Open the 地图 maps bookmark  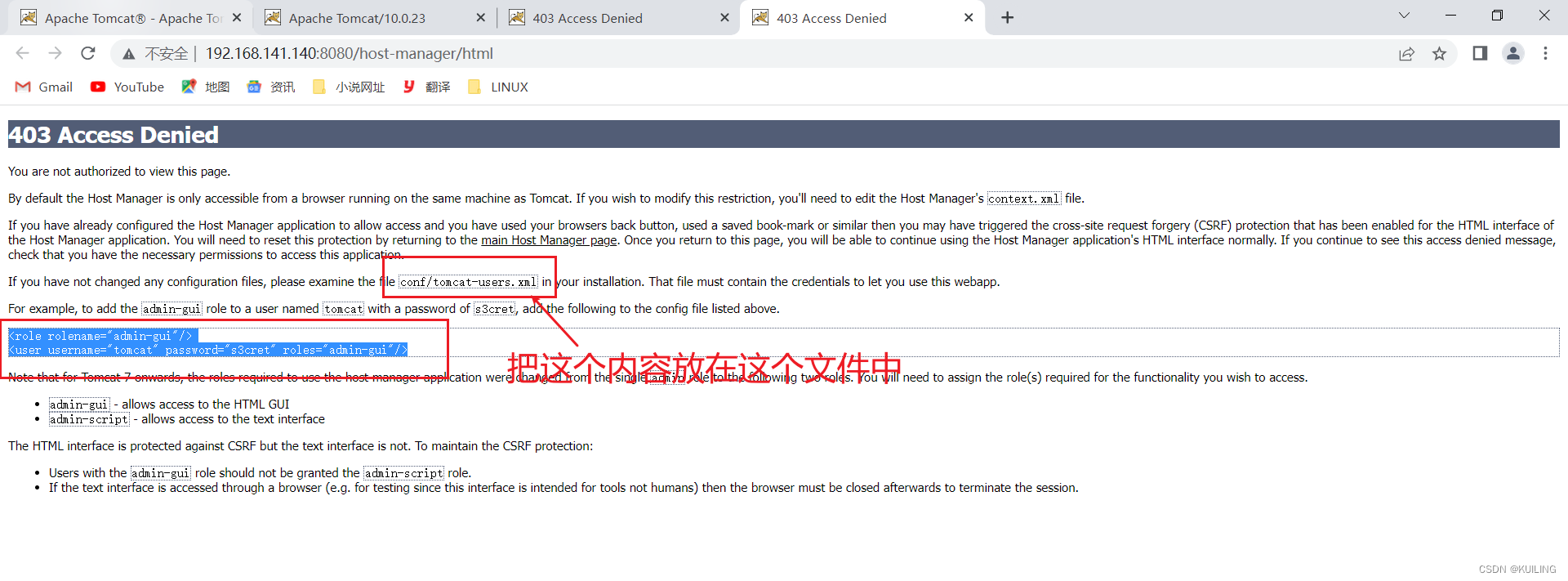tap(206, 87)
